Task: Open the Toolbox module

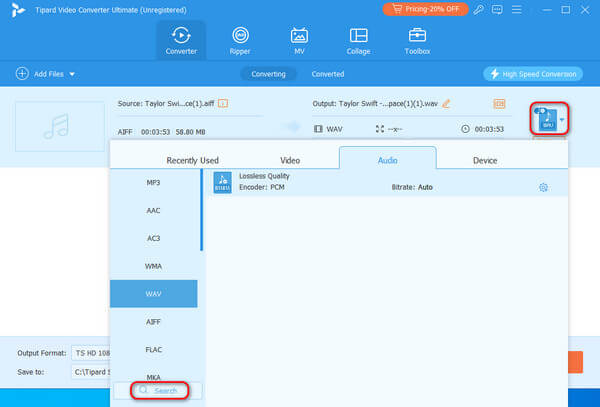Action: click(x=417, y=41)
